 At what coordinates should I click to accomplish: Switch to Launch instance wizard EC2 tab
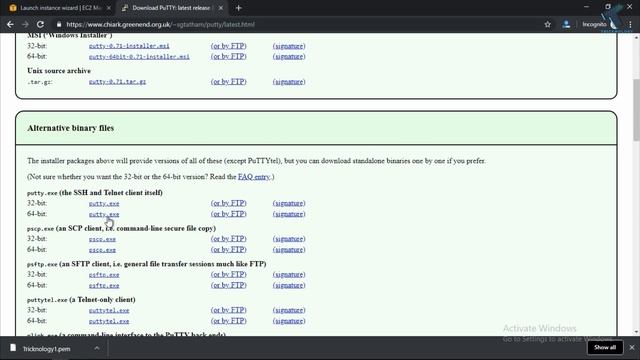[x=60, y=8]
